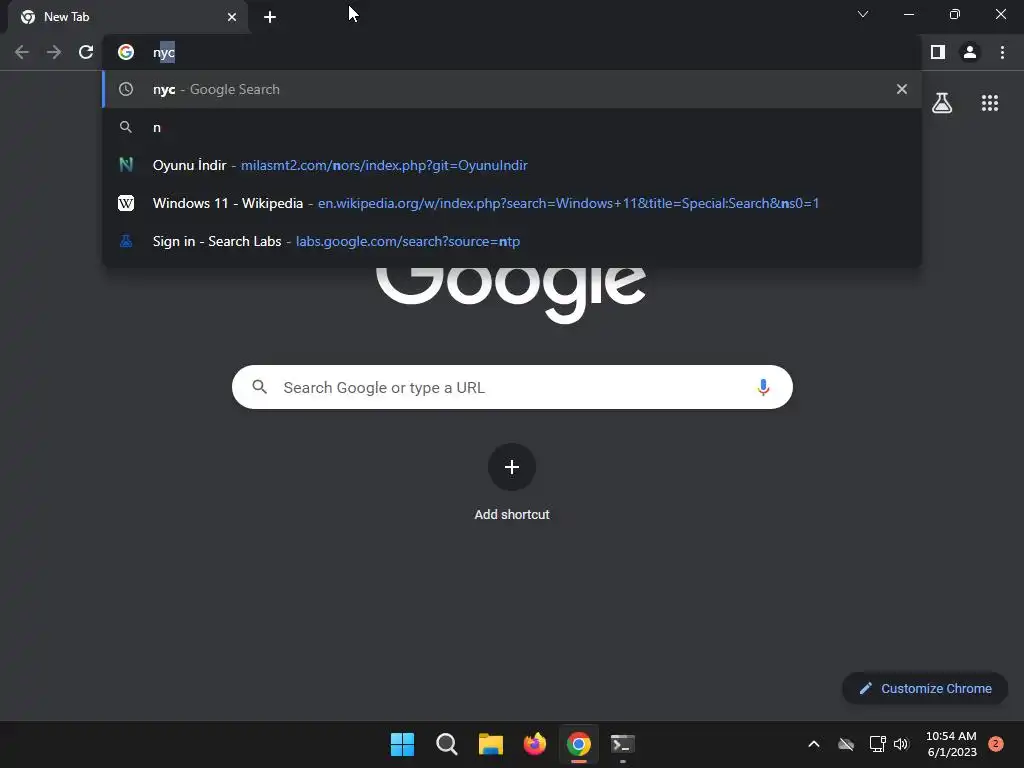Viewport: 1024px width, 768px height.
Task: Open File Explorer from taskbar
Action: coord(490,744)
